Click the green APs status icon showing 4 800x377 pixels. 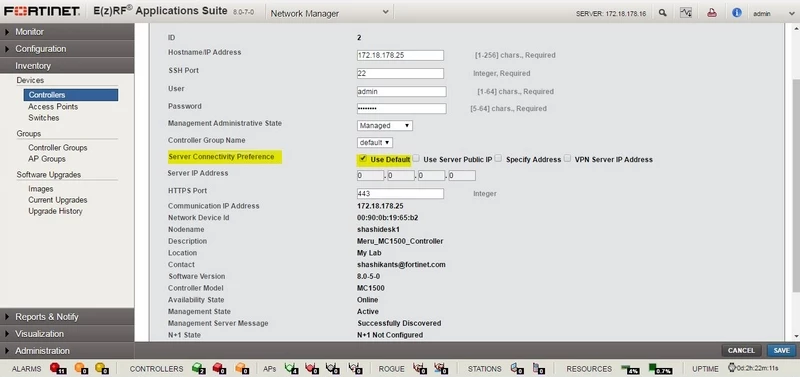tap(292, 368)
